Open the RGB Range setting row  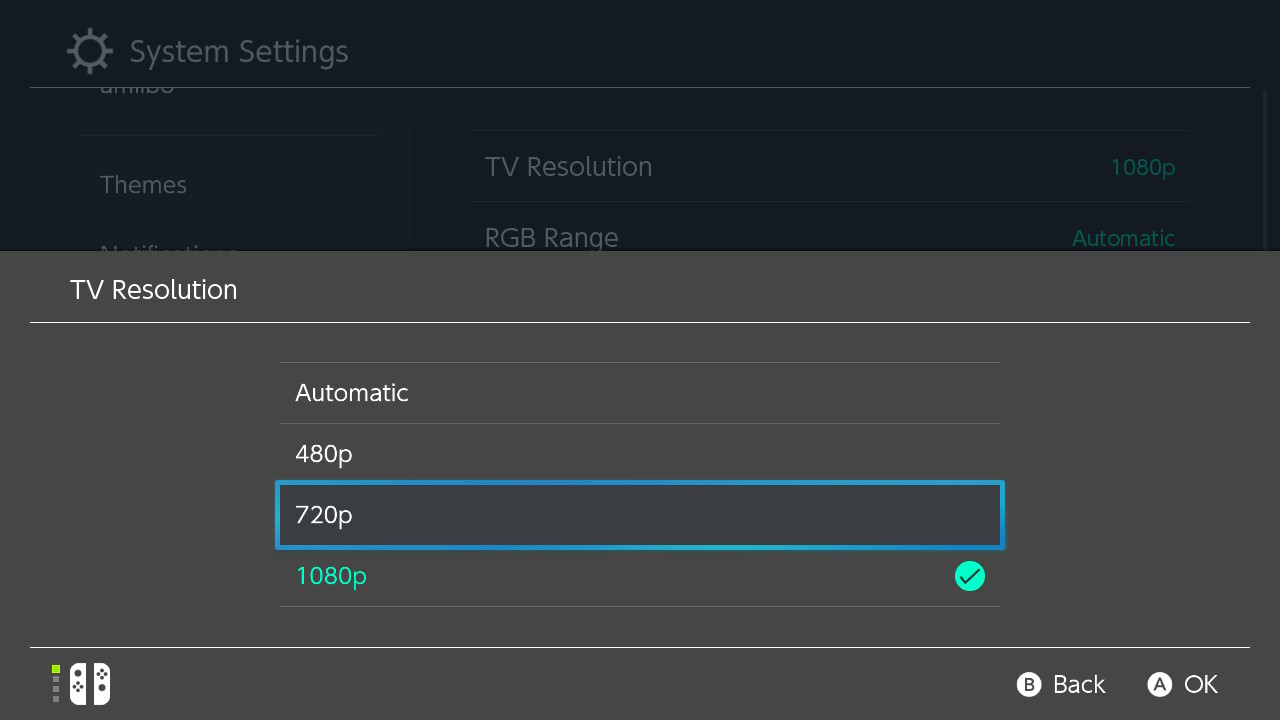tap(829, 237)
